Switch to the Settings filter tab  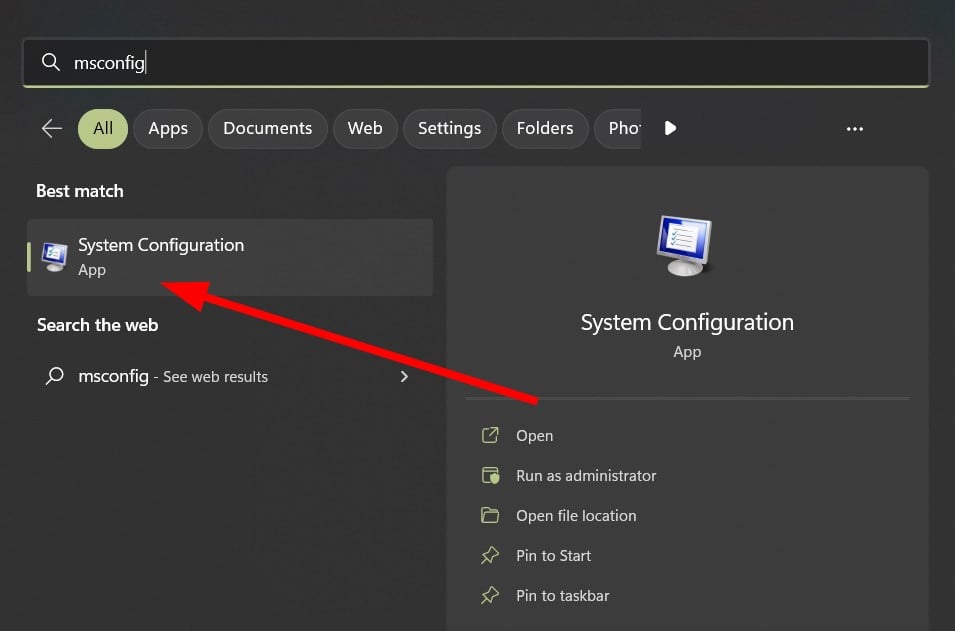449,129
